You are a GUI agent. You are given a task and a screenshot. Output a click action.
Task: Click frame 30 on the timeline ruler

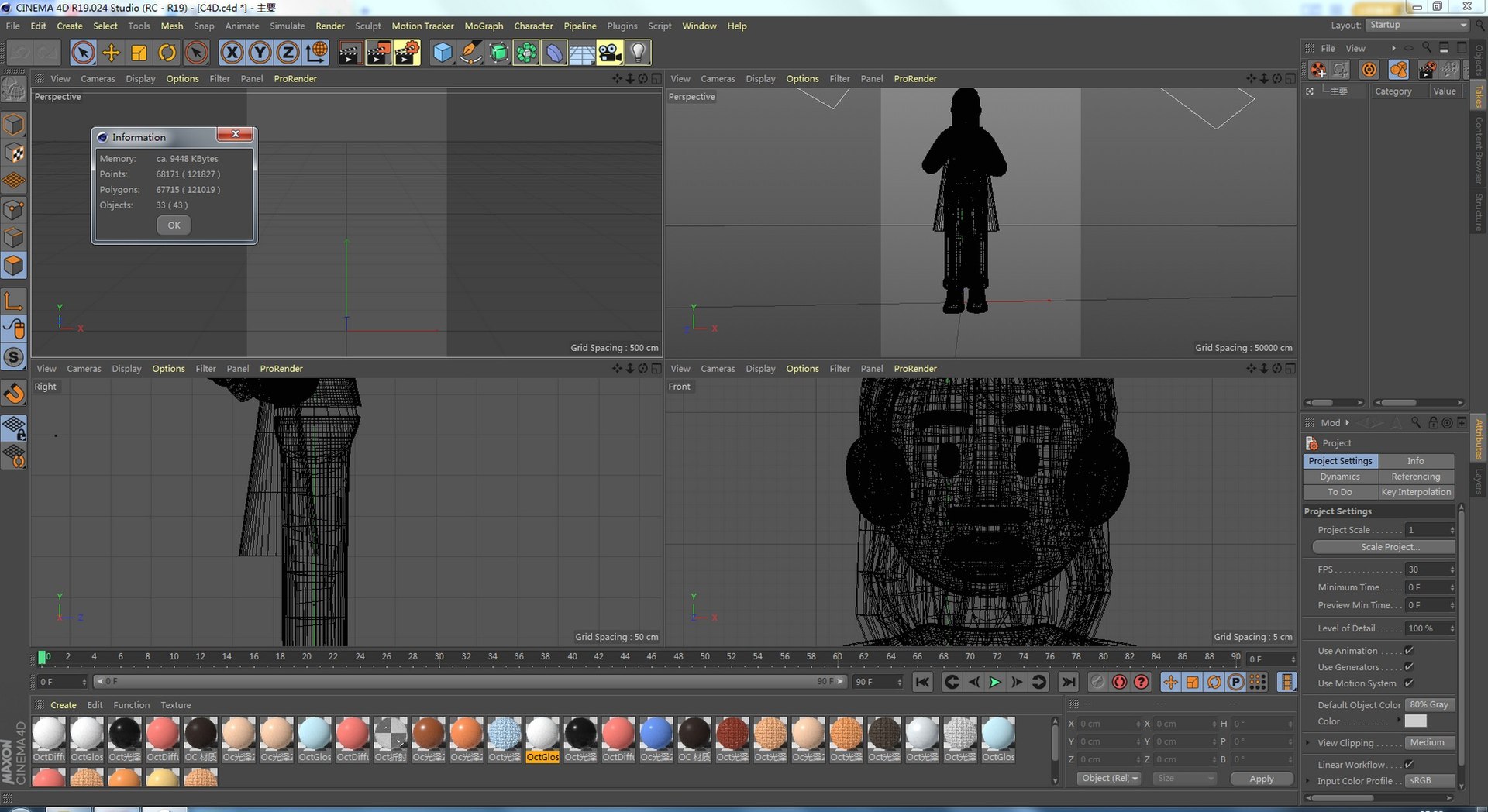(x=439, y=657)
